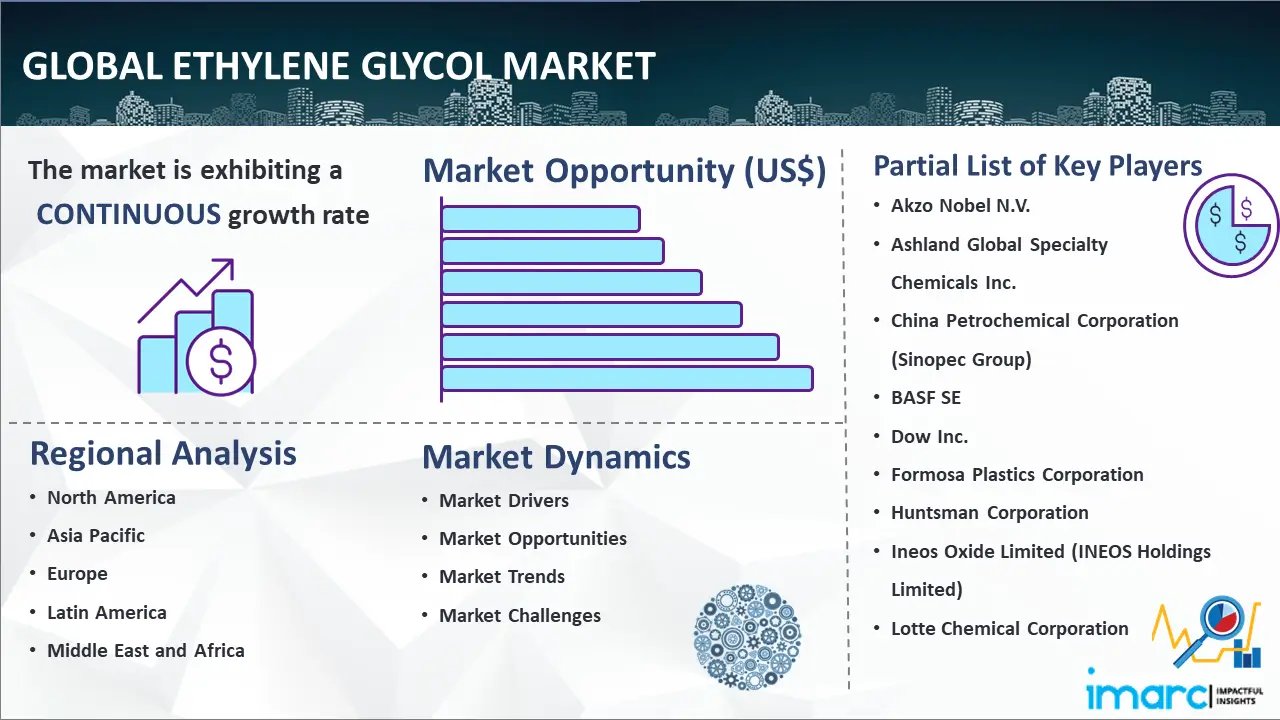Select BASF SE from key players
The height and width of the screenshot is (720, 1280).
pos(926,398)
